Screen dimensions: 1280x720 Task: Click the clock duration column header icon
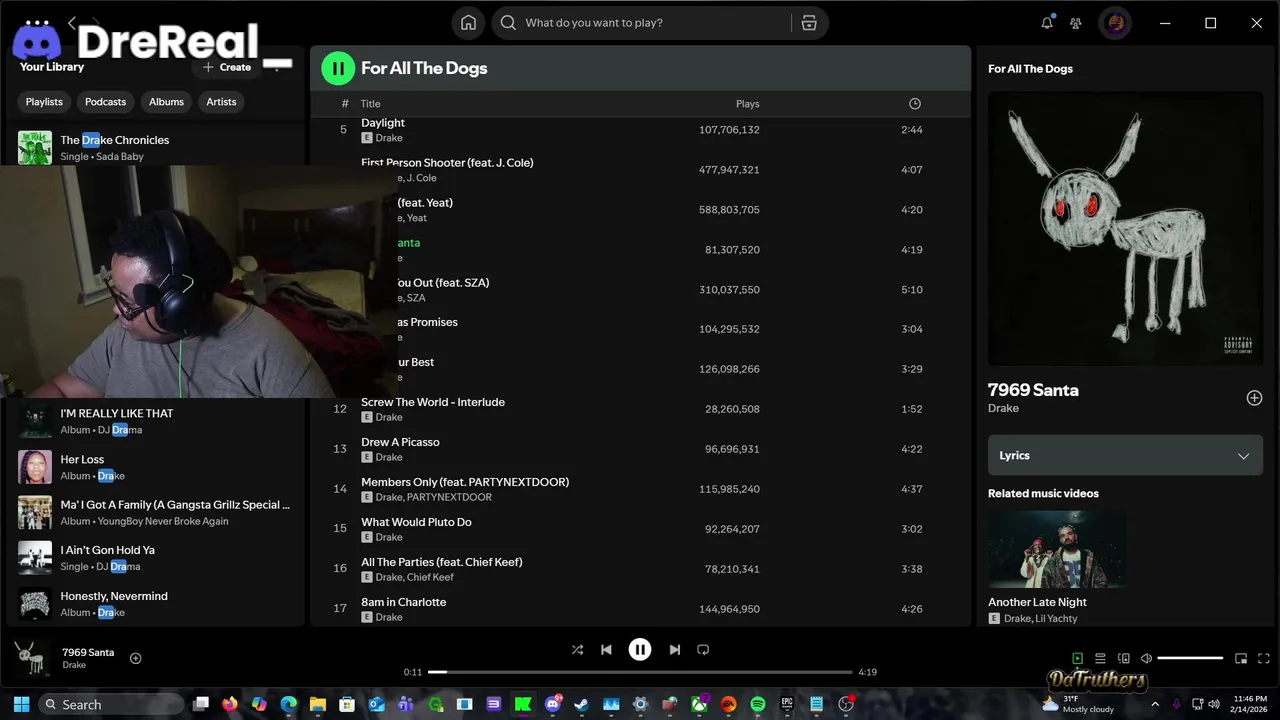coord(915,104)
